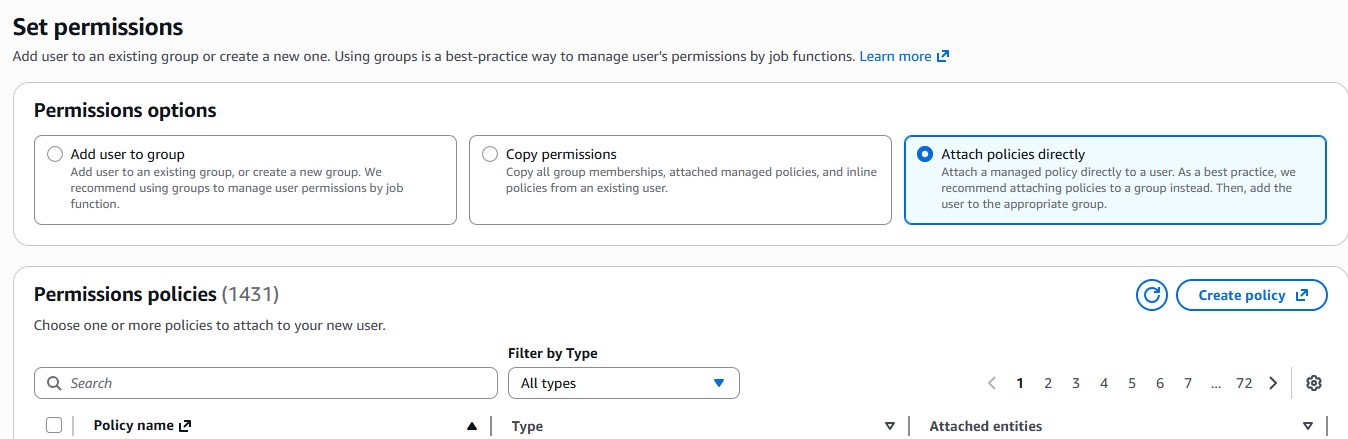Select the Add user to group option
This screenshot has width=1348, height=439.
pyautogui.click(x=55, y=155)
